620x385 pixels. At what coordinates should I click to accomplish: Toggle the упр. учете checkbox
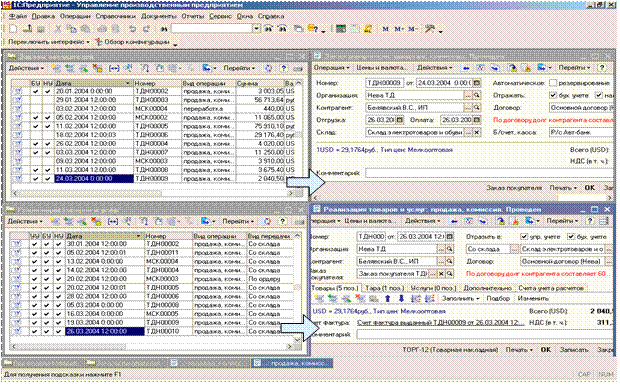point(524,236)
